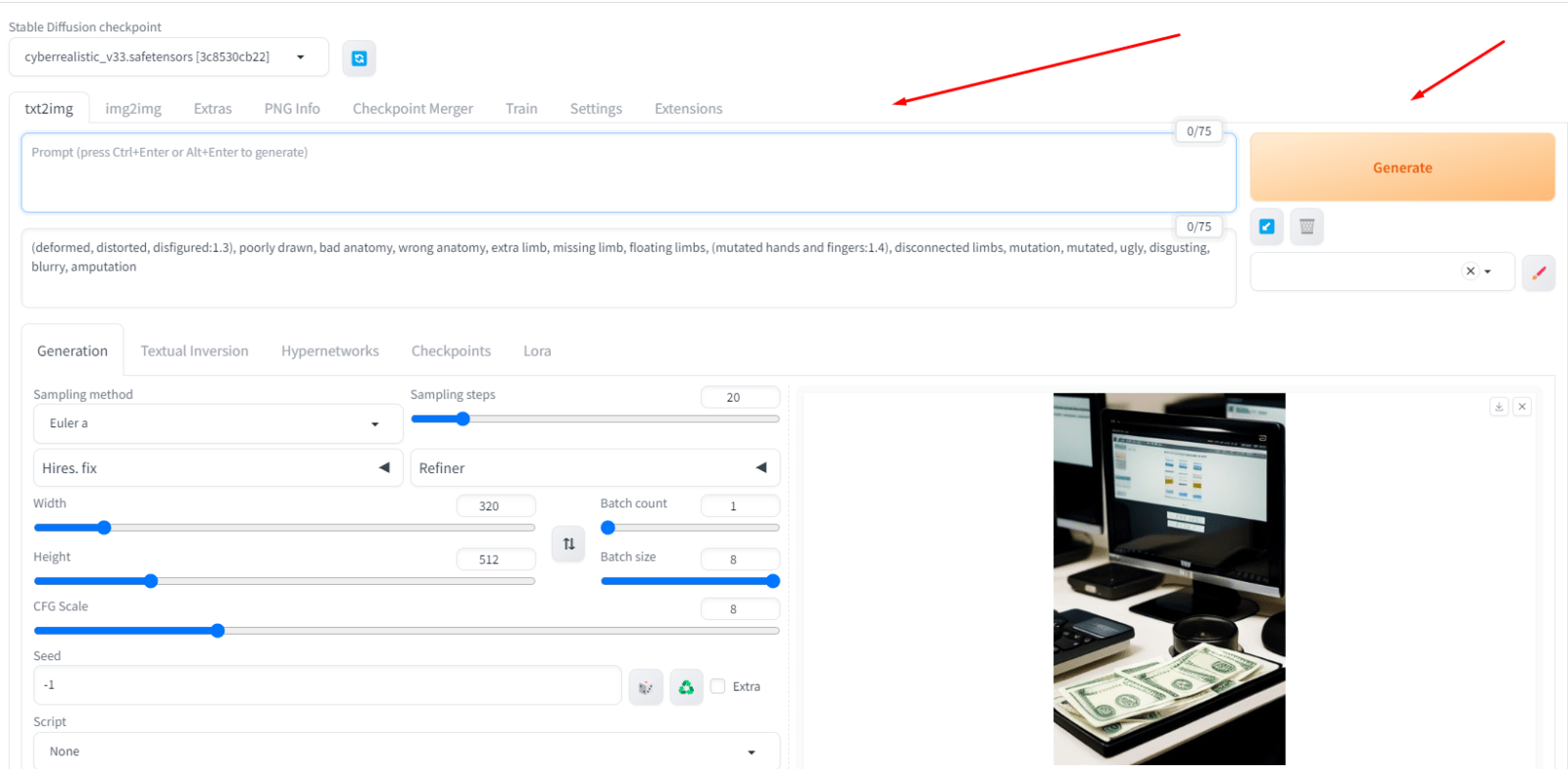The width and height of the screenshot is (1568, 769).
Task: Open the edit styles pencil icon
Action: [x=1539, y=272]
